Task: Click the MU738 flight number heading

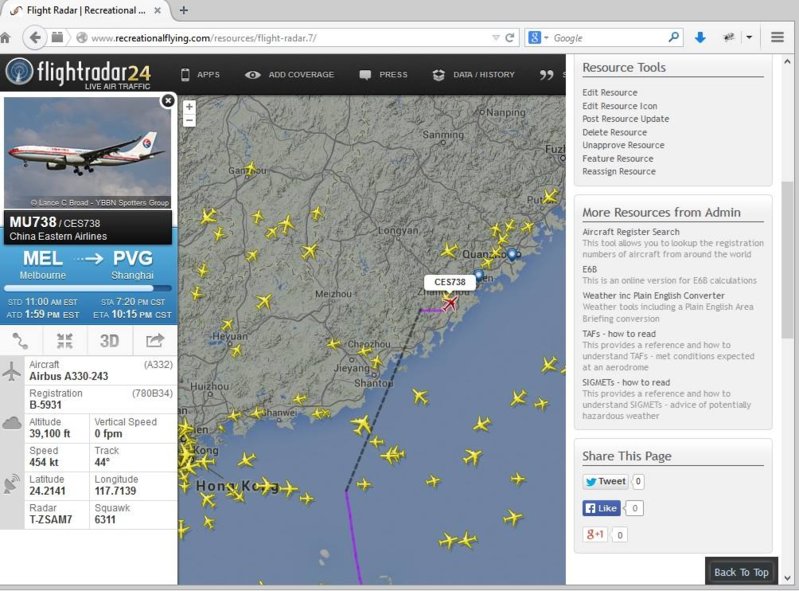Action: point(33,222)
